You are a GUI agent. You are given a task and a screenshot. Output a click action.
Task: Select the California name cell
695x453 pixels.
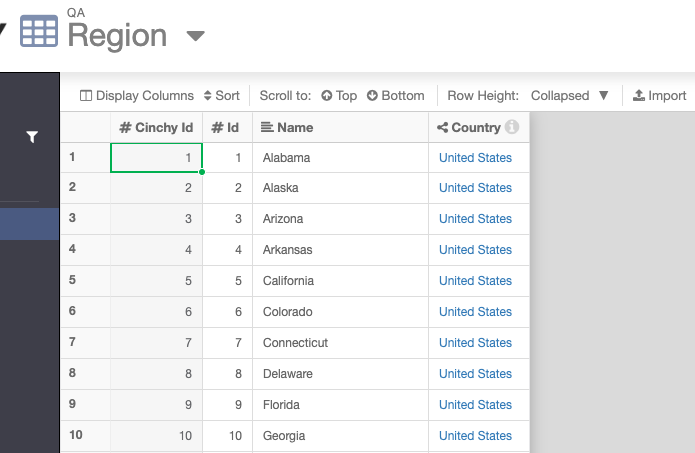pos(340,281)
